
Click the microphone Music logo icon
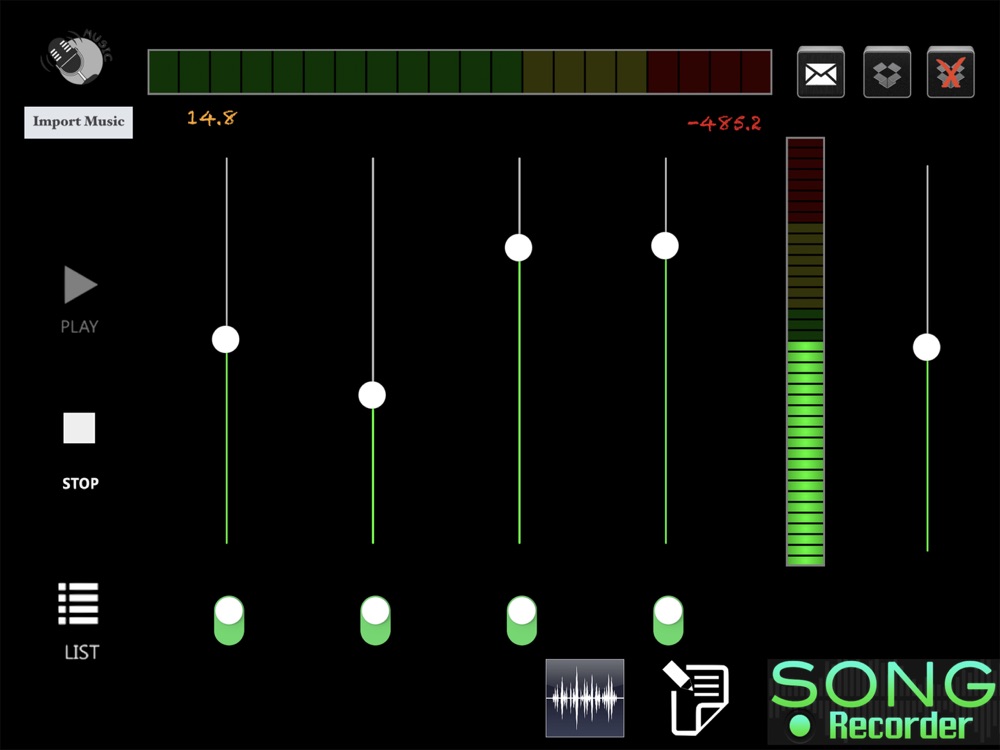(77, 57)
